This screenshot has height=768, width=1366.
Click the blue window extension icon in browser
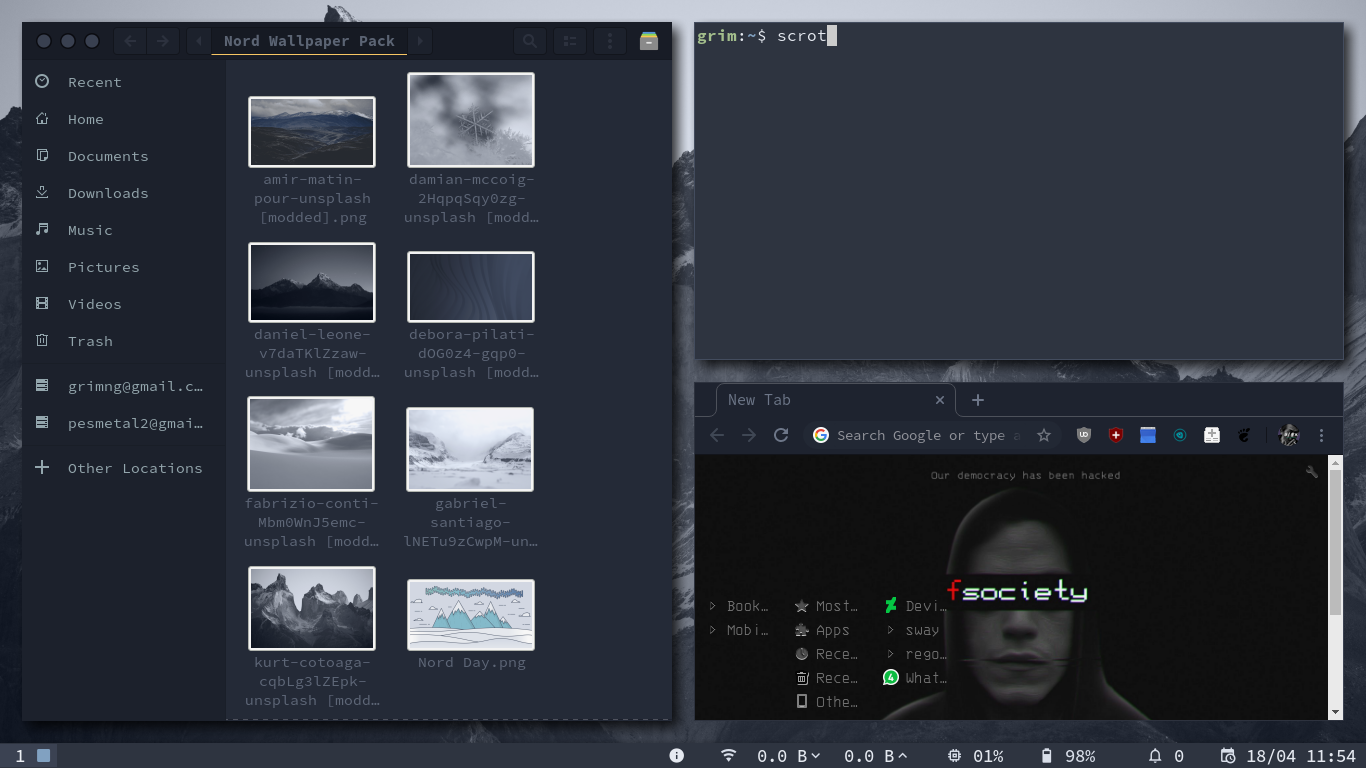tap(1148, 435)
